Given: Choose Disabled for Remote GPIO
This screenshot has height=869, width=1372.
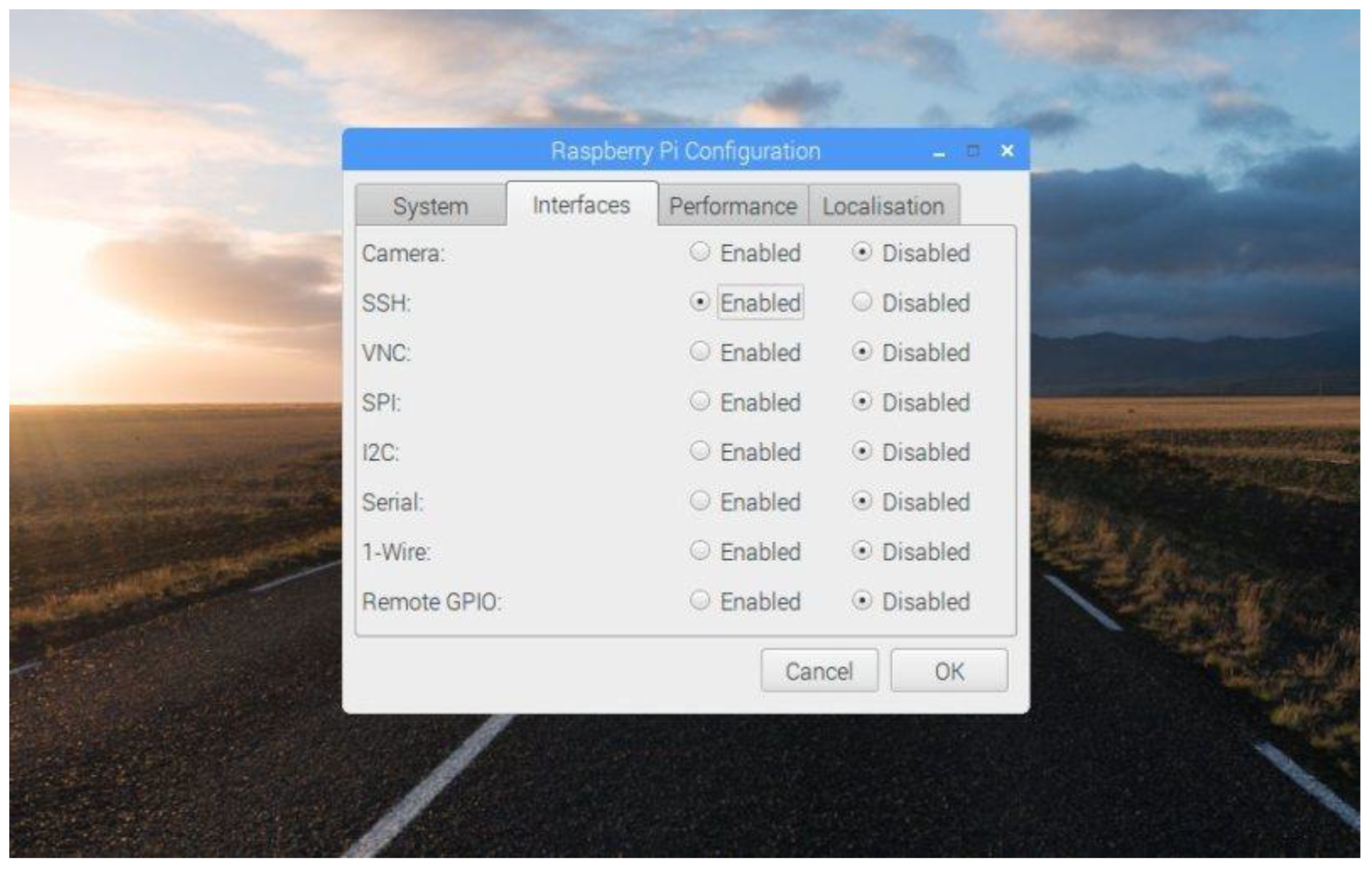Looking at the screenshot, I should coord(862,601).
